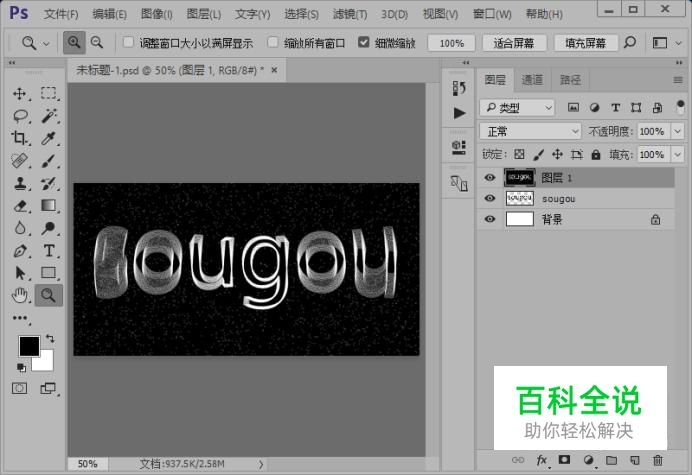
Task: Select the Blur tool
Action: [x=19, y=228]
